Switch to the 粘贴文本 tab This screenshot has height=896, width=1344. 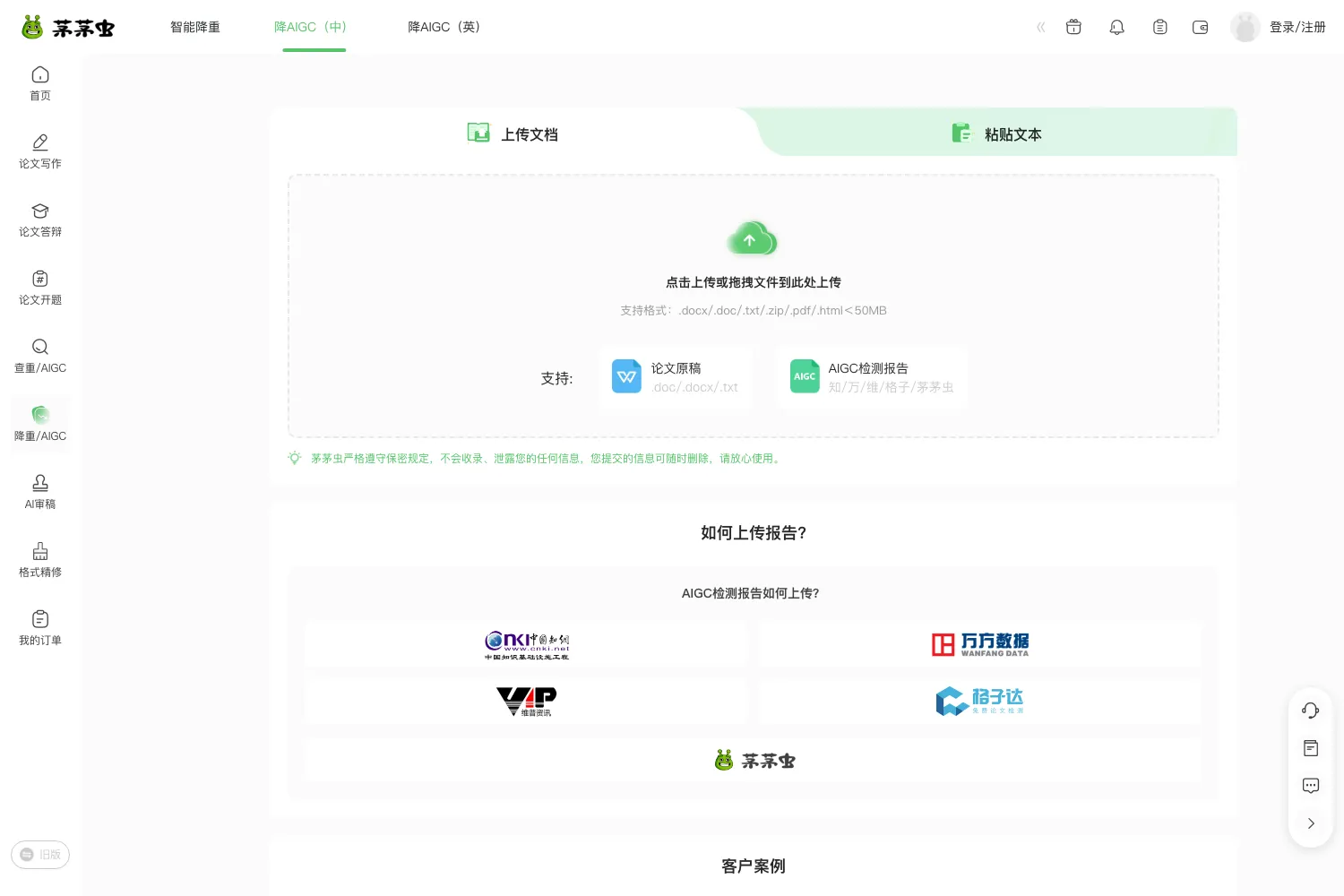(x=996, y=134)
